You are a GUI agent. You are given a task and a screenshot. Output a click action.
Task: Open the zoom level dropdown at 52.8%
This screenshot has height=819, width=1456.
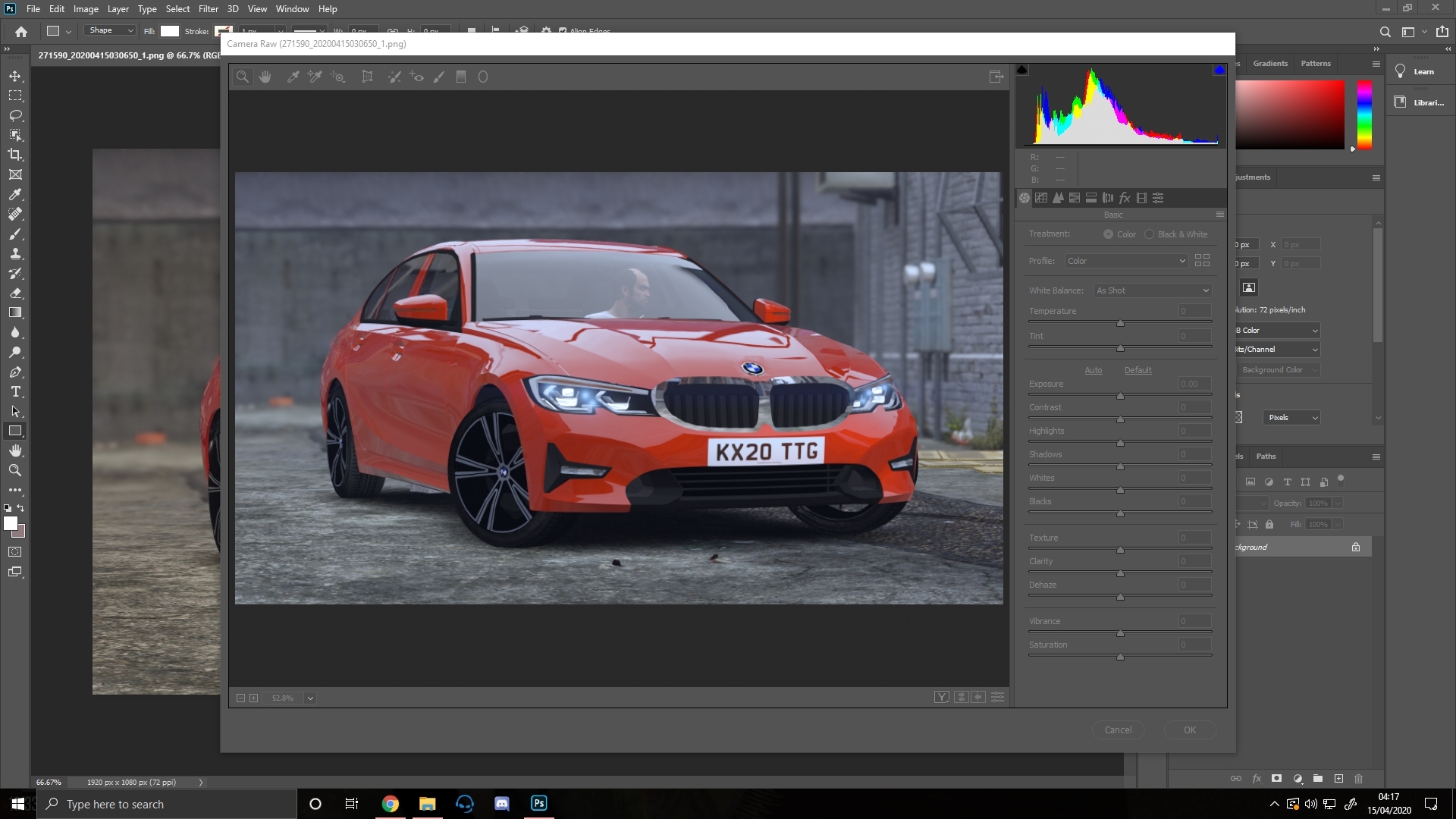(x=310, y=698)
